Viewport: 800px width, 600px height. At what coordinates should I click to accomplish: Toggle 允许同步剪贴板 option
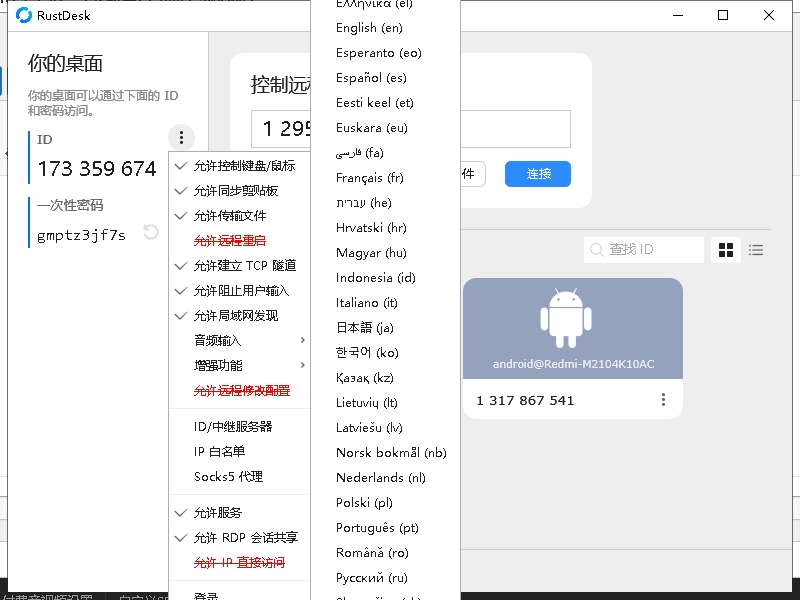(240, 191)
